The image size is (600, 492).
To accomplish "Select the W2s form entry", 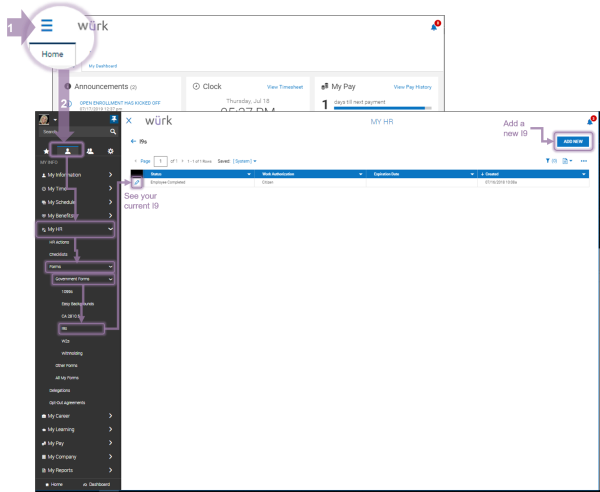I will [x=65, y=341].
